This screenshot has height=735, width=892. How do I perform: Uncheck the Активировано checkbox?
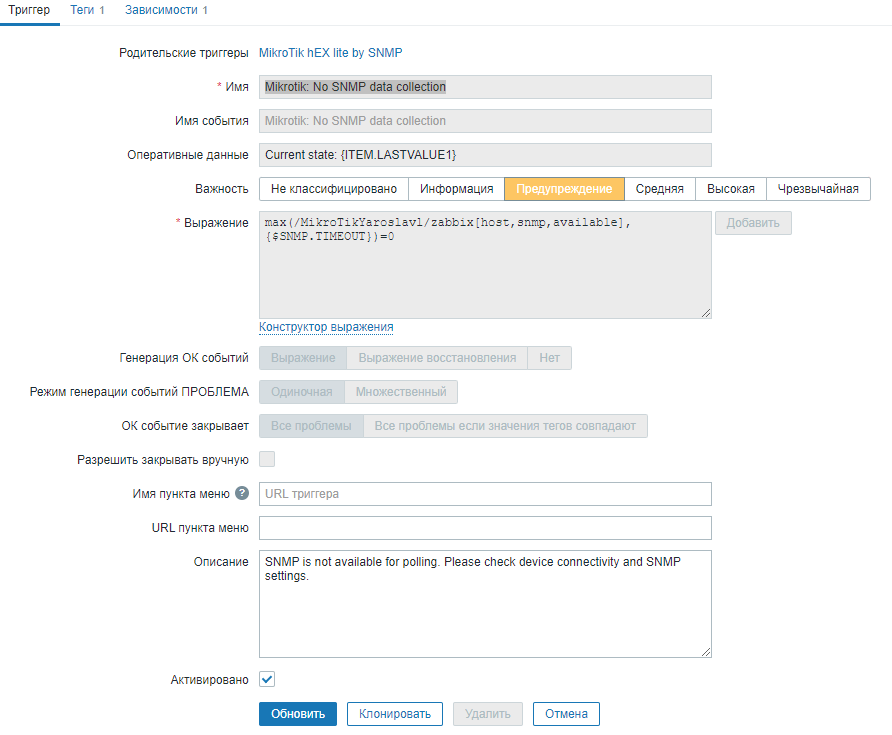pos(267,680)
